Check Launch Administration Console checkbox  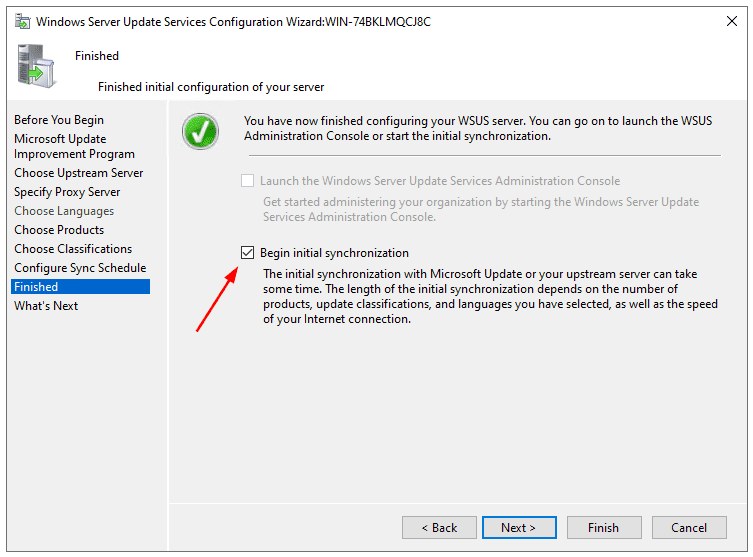pyautogui.click(x=247, y=181)
